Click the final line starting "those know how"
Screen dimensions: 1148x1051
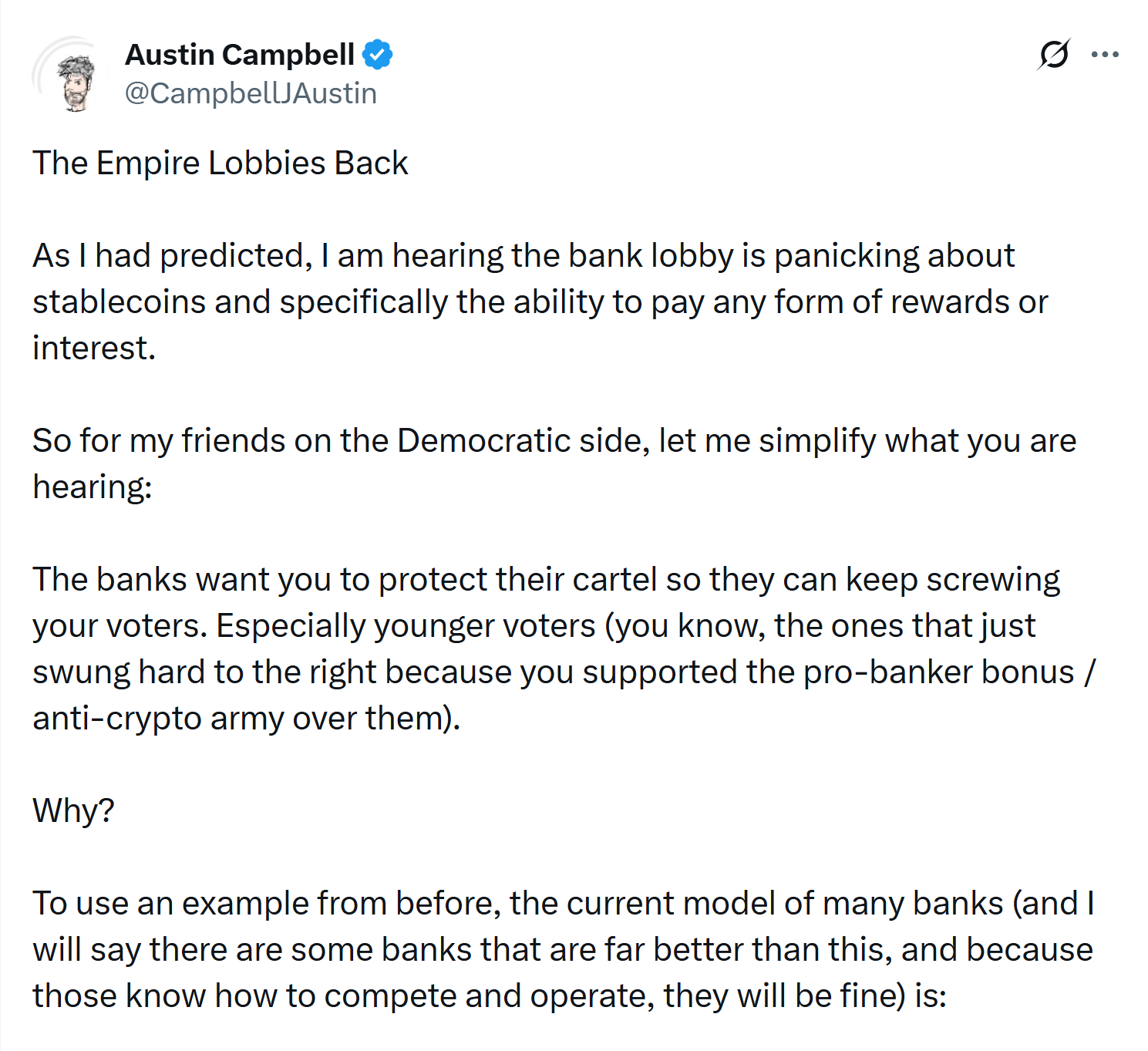coord(489,996)
